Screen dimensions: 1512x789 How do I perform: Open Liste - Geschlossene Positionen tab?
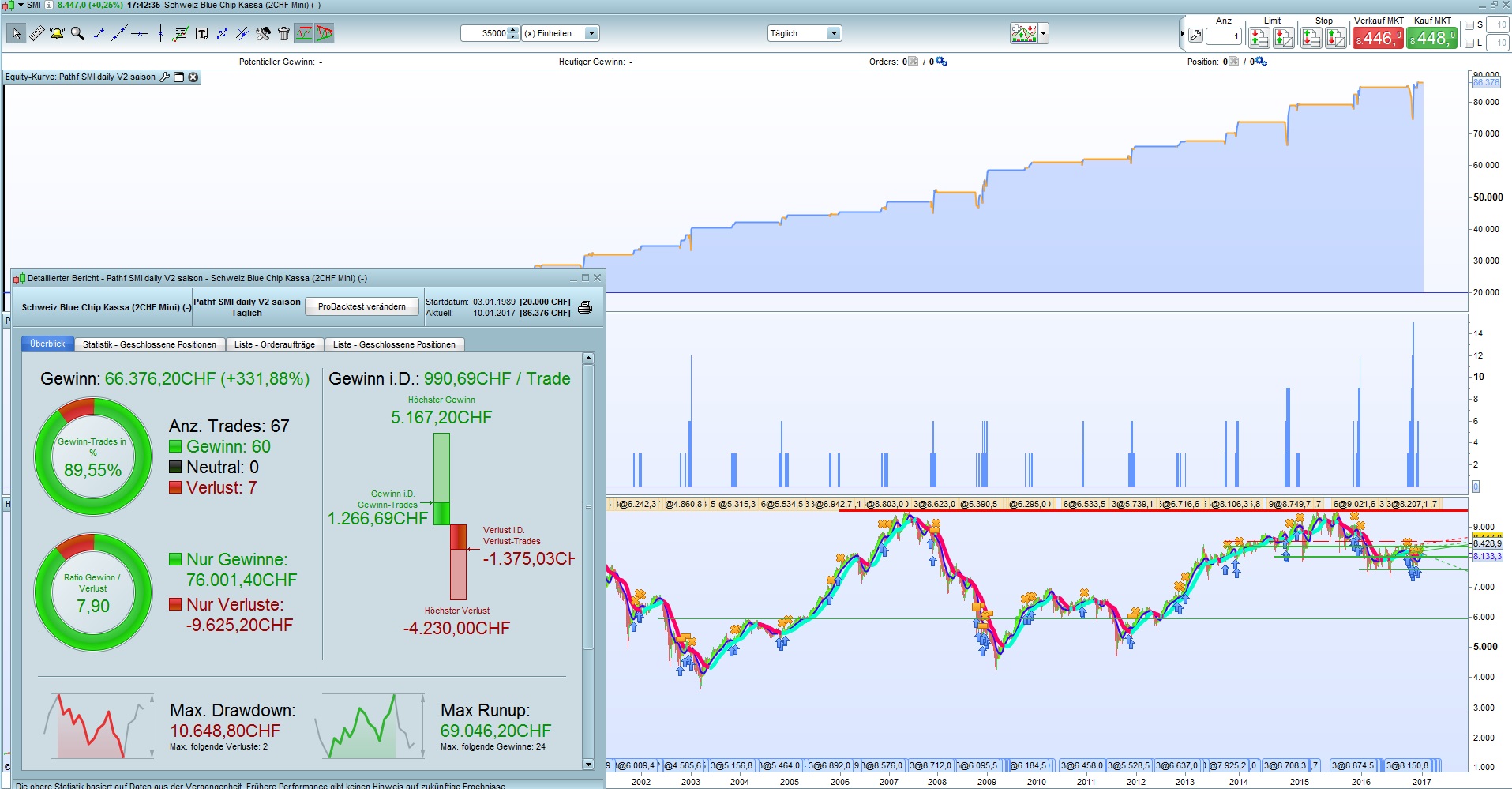coord(394,344)
